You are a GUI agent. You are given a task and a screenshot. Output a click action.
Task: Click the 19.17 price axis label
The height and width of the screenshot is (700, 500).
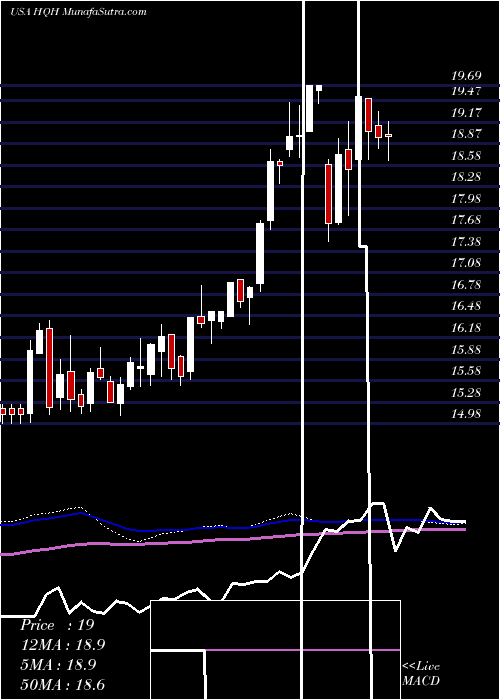(x=467, y=112)
